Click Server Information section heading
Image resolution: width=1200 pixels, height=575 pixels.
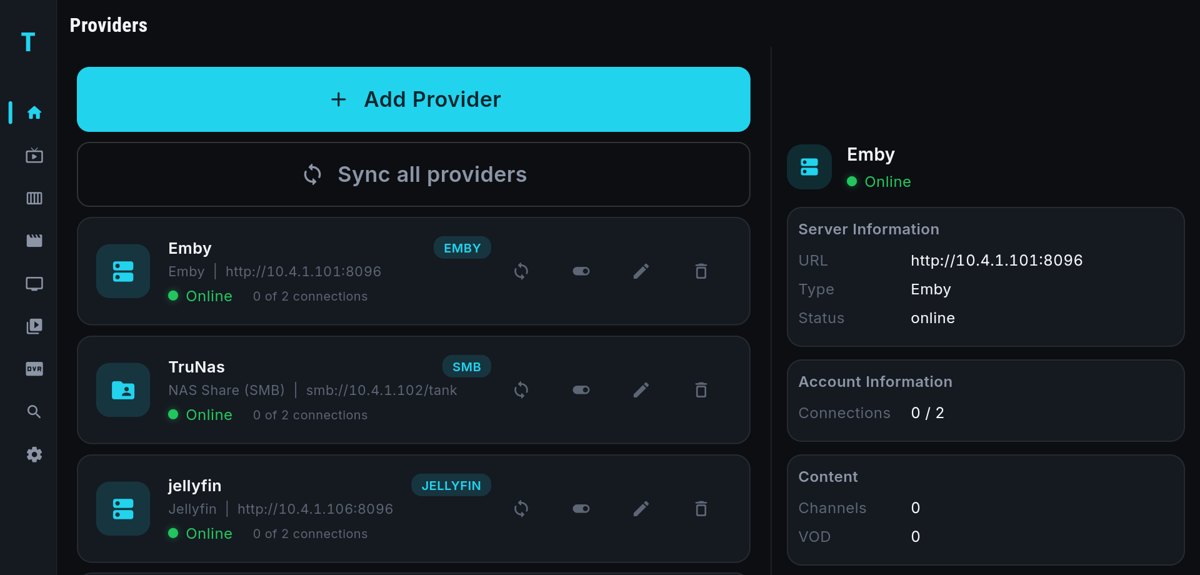[869, 229]
